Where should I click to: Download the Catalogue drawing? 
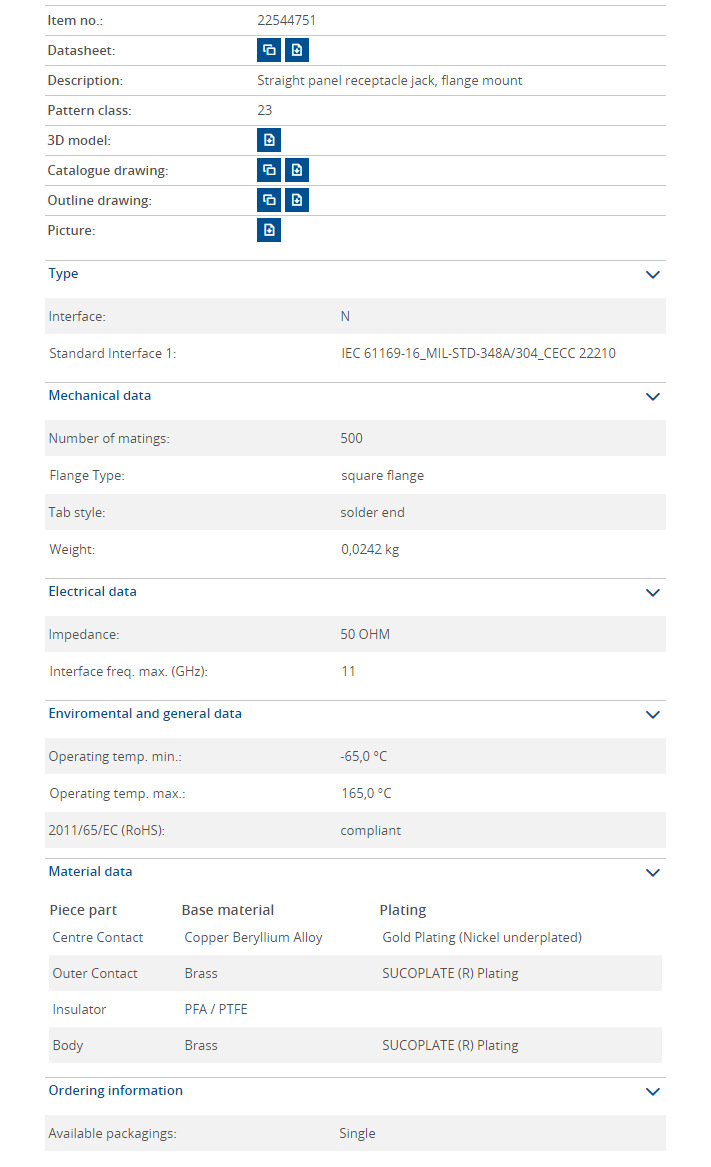click(x=297, y=170)
